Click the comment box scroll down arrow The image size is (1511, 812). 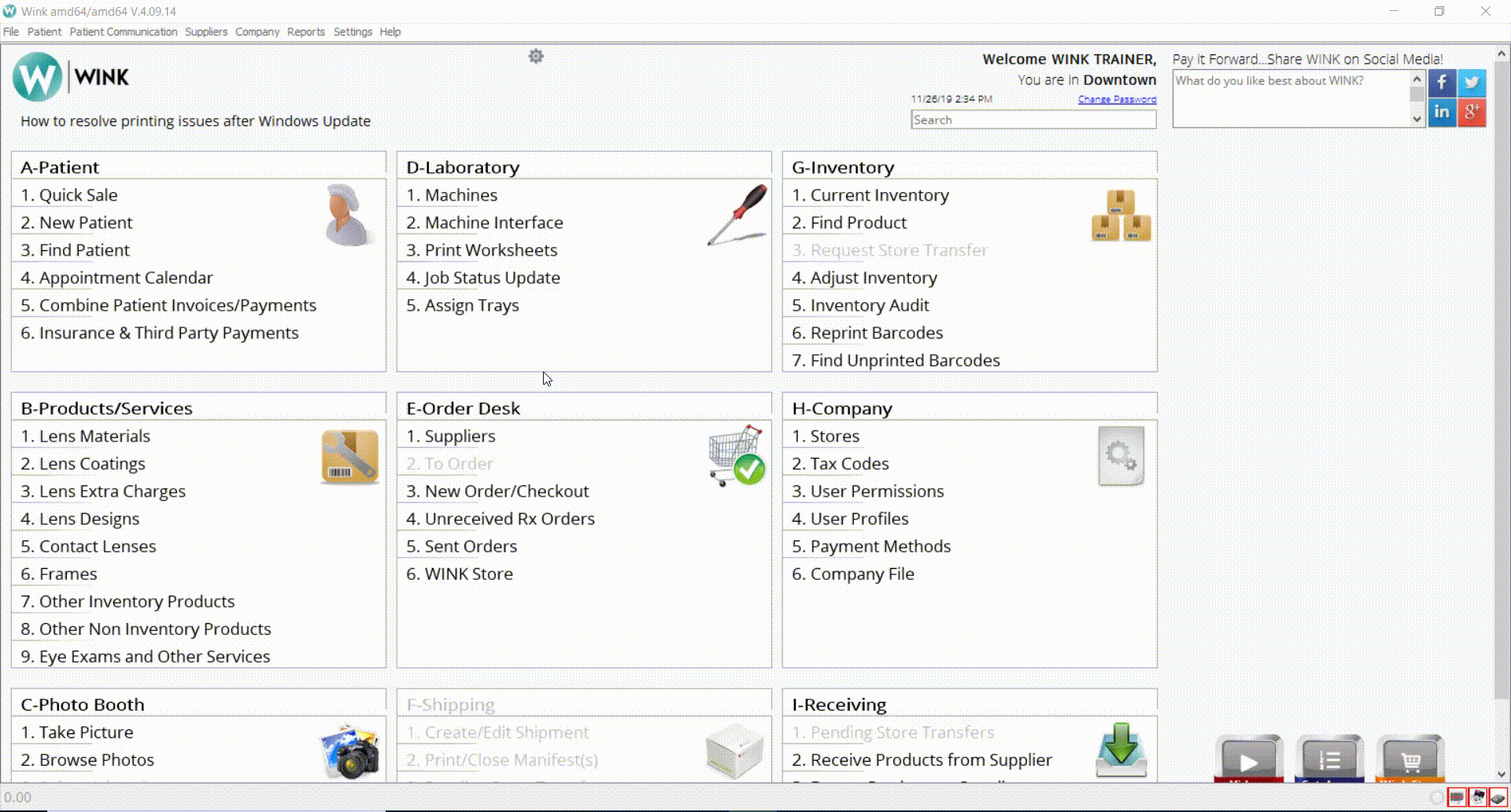click(x=1417, y=120)
